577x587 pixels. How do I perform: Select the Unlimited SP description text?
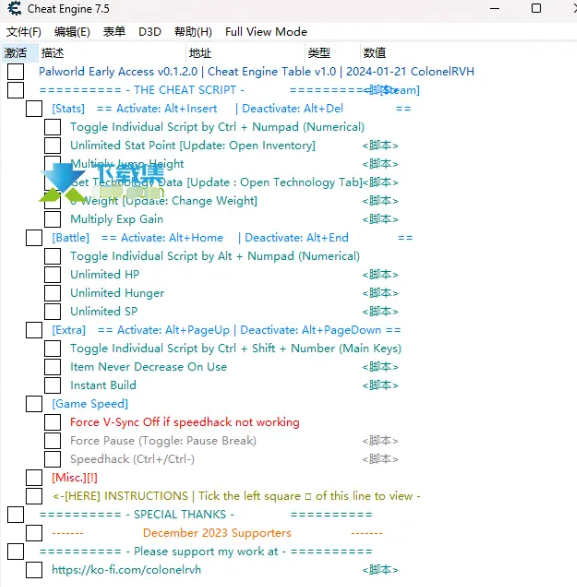click(x=104, y=311)
